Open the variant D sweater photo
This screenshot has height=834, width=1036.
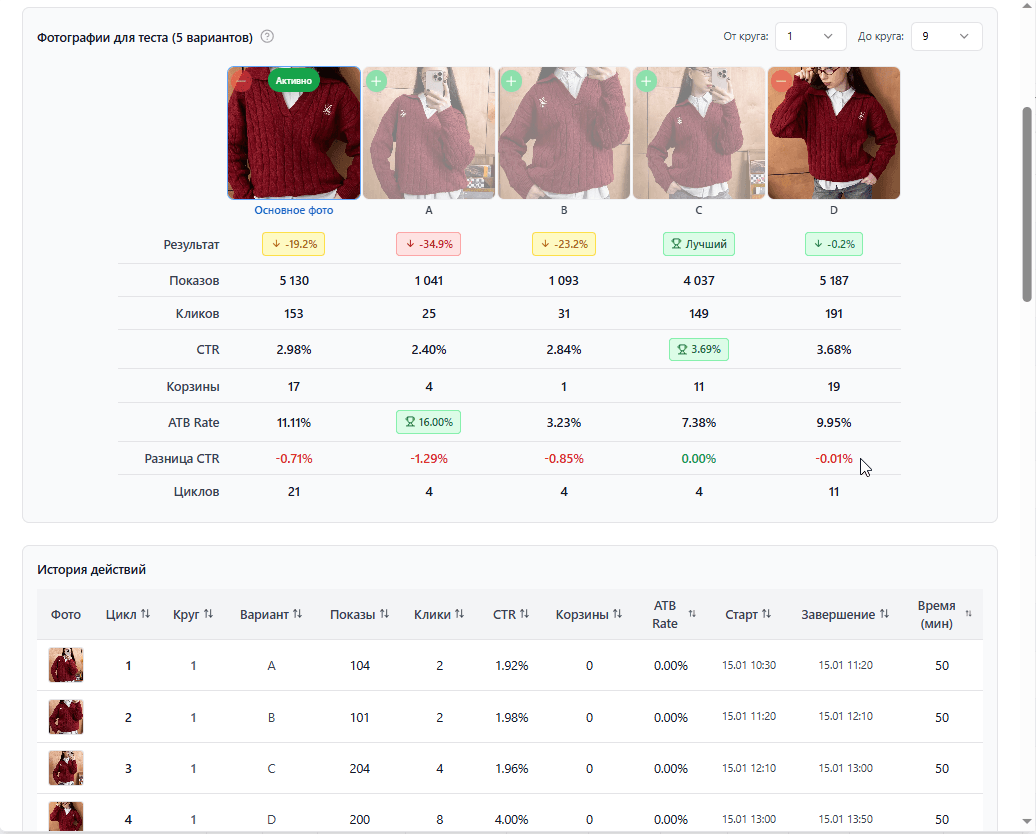[834, 135]
